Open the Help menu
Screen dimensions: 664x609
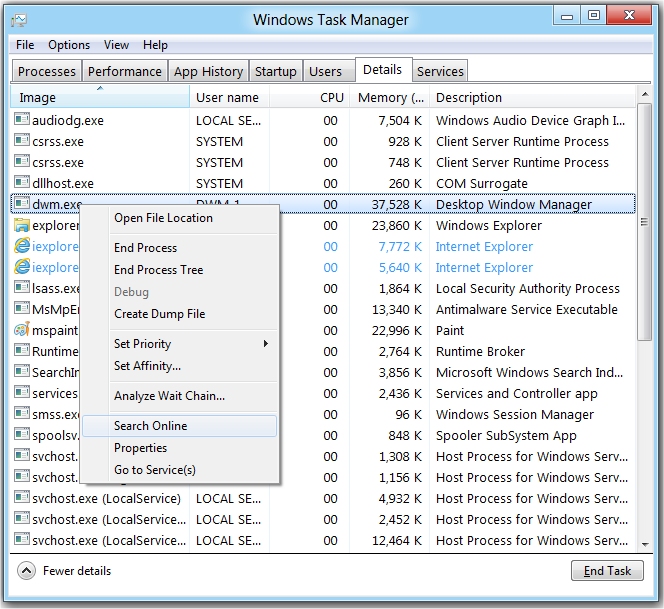pyautogui.click(x=155, y=45)
